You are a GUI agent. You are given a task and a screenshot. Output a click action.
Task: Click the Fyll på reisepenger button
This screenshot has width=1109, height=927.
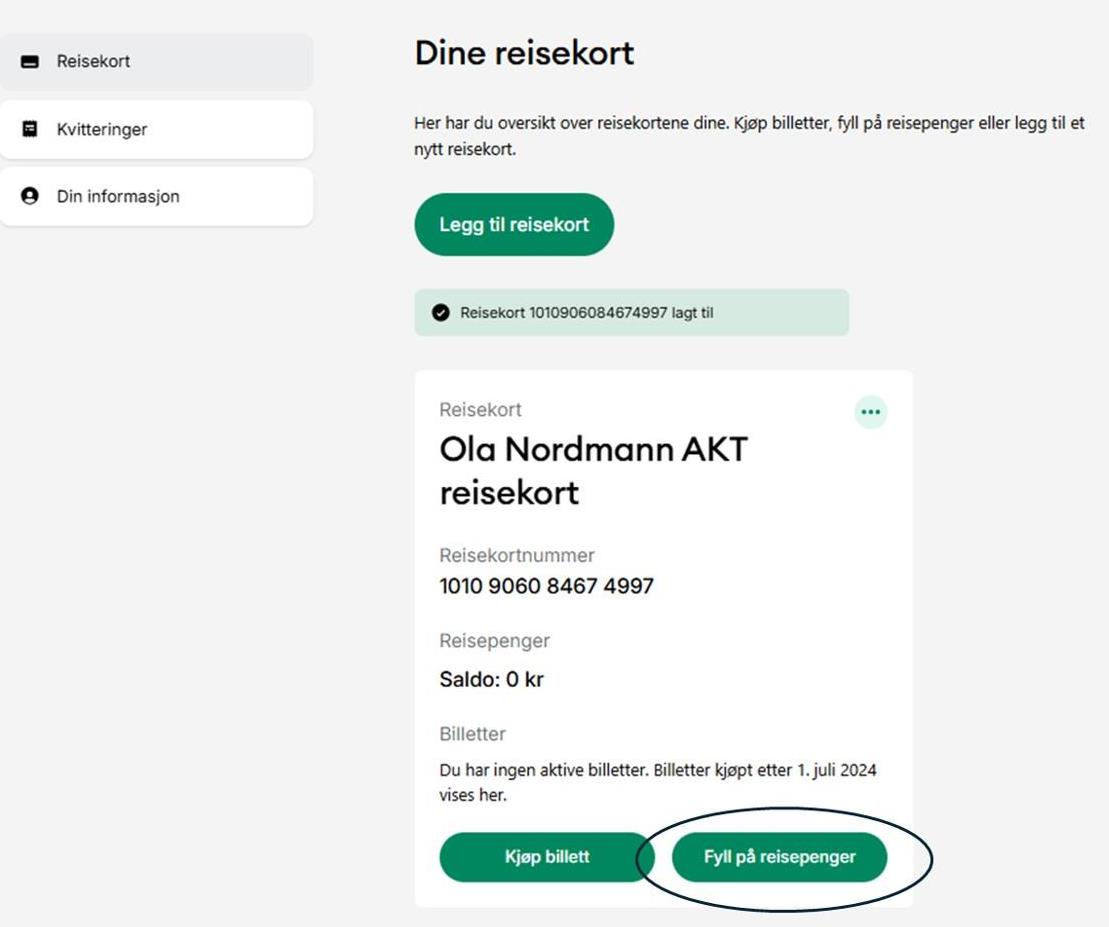(x=779, y=857)
